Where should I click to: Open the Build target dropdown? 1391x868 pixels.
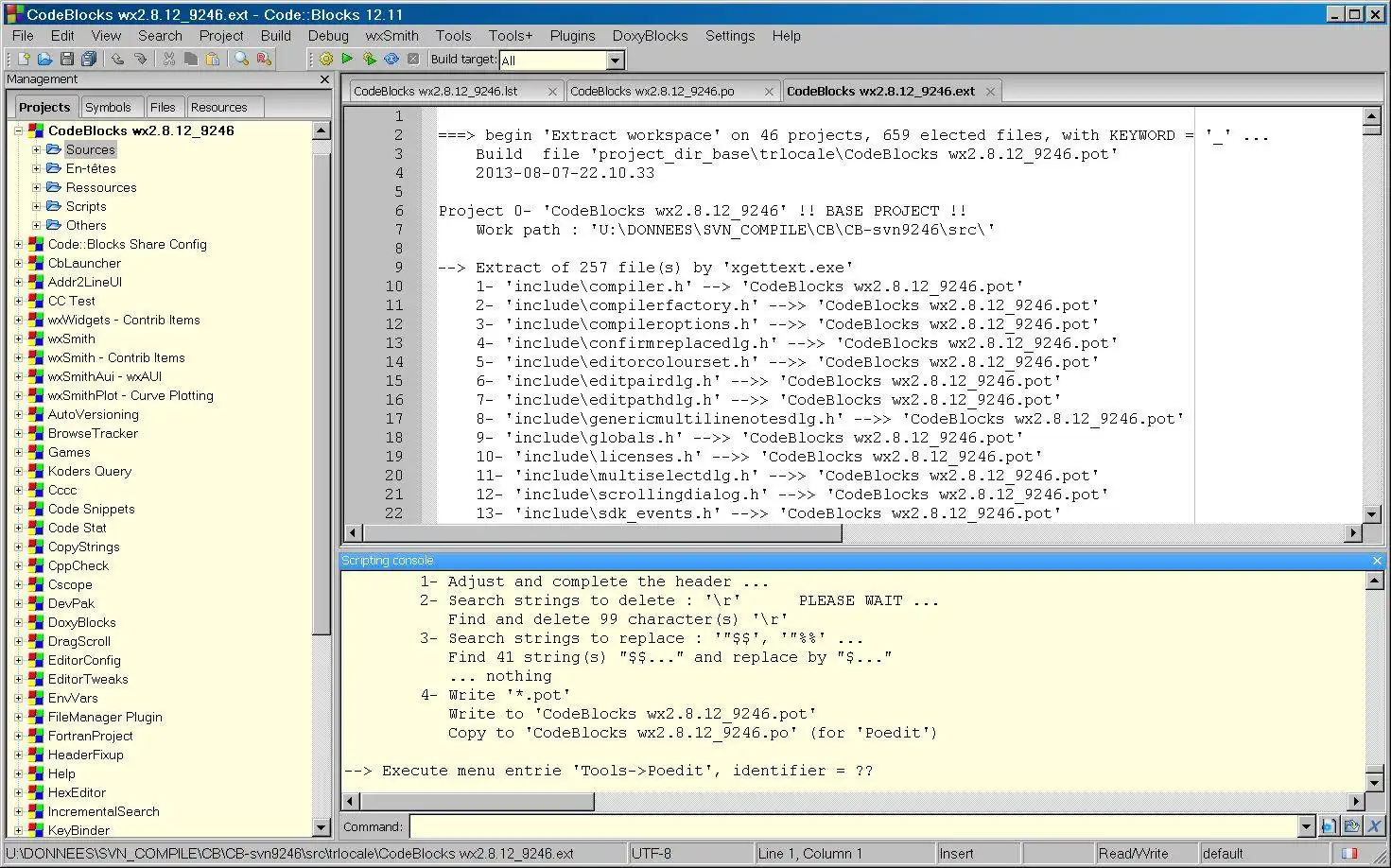point(615,60)
